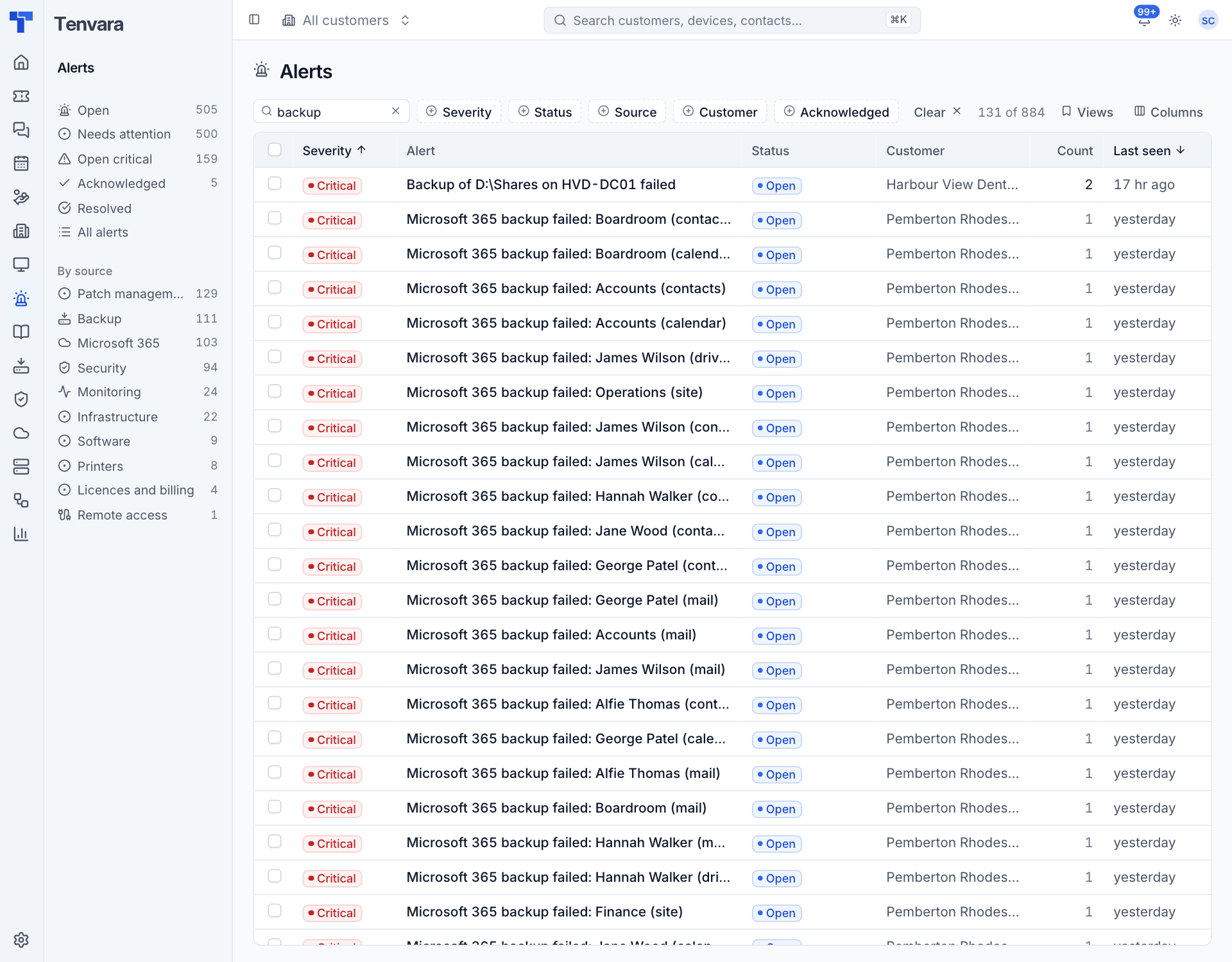Filter by Remote access source
The image size is (1232, 962).
(x=137, y=515)
